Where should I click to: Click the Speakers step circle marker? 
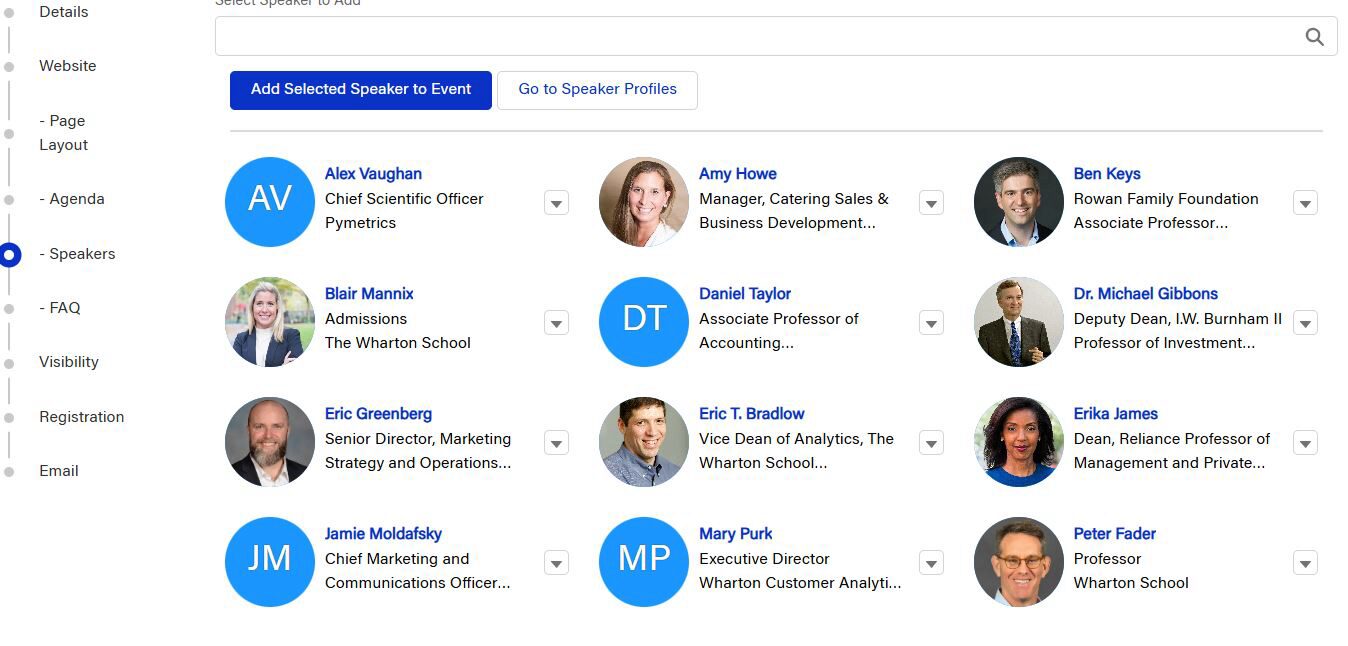coord(9,255)
